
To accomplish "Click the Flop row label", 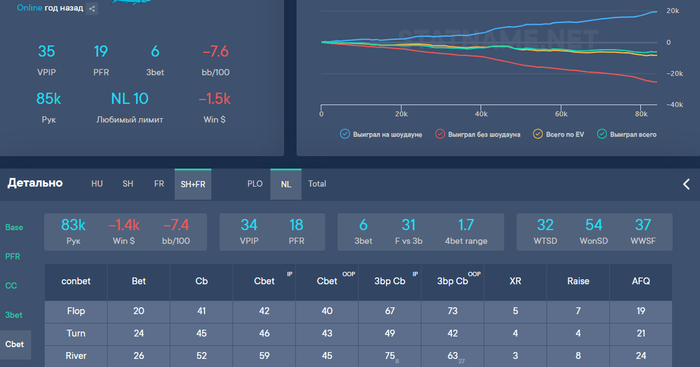I will [76, 311].
